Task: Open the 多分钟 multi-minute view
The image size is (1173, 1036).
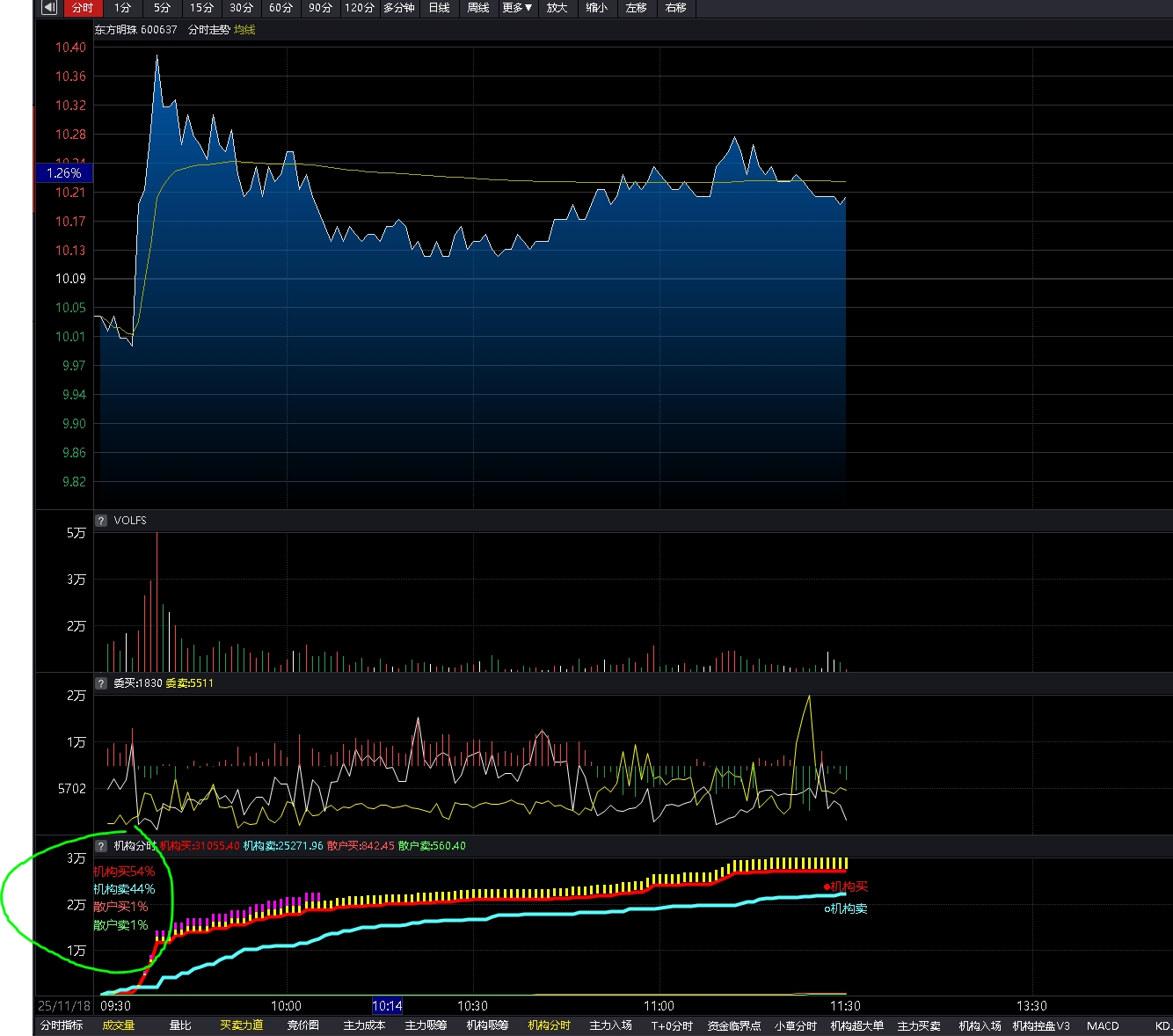Action: point(398,8)
